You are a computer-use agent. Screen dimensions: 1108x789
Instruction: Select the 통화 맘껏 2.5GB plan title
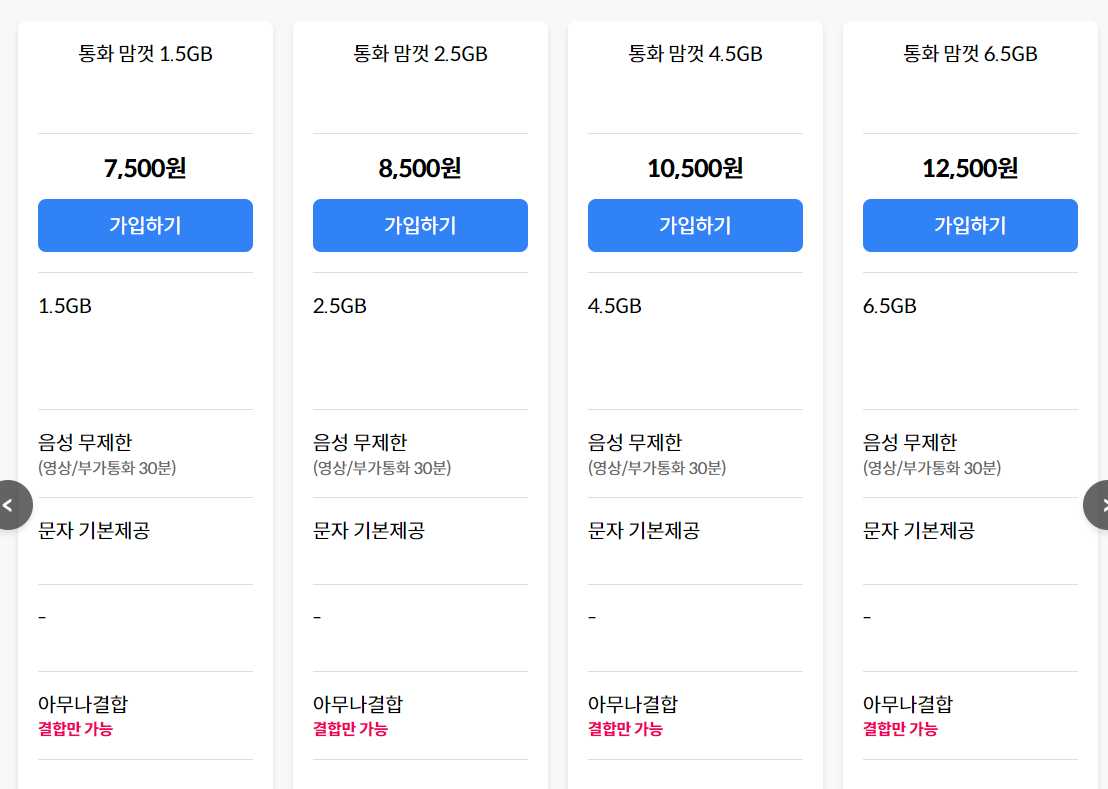(420, 54)
